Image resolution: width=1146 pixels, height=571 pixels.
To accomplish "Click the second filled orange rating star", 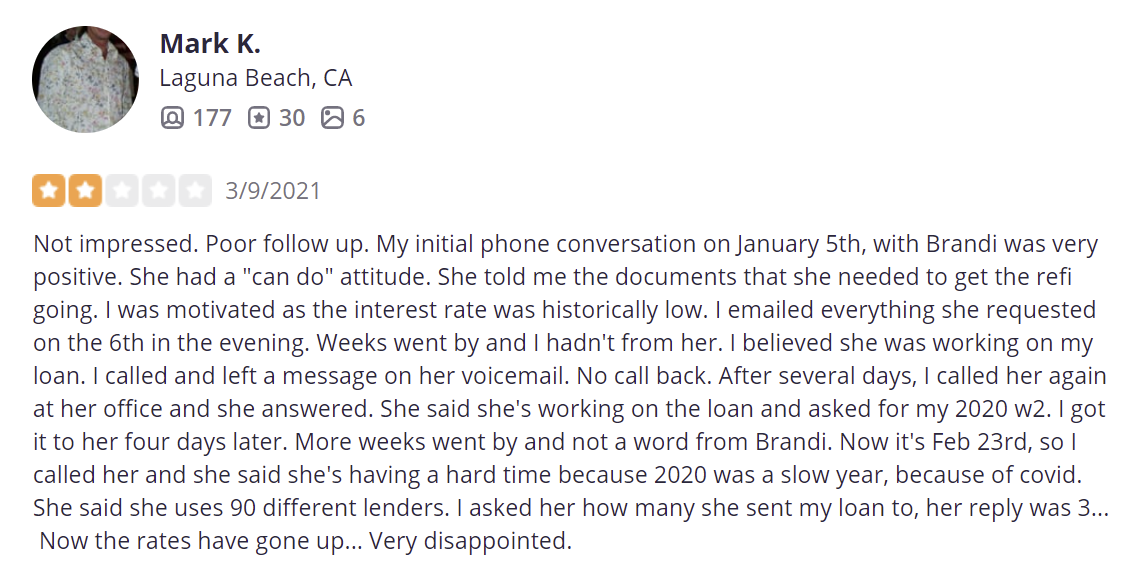I will coord(85,190).
